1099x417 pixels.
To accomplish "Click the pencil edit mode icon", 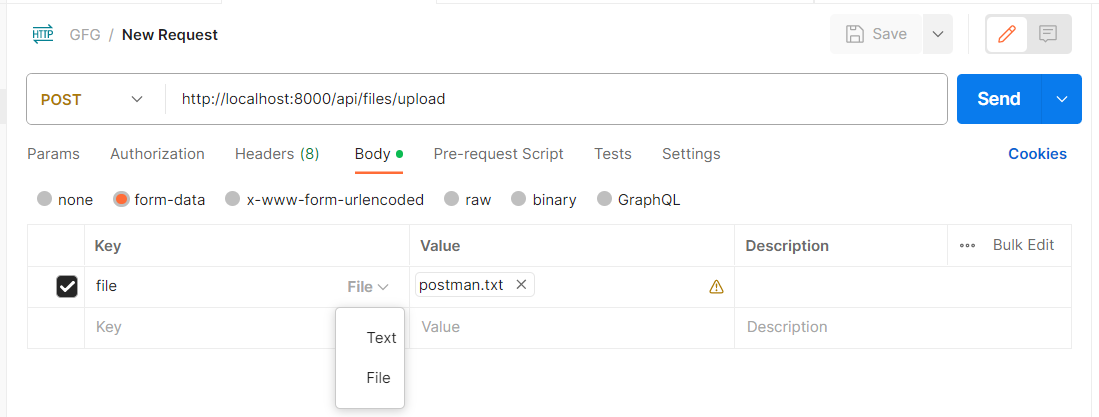I will [1007, 34].
